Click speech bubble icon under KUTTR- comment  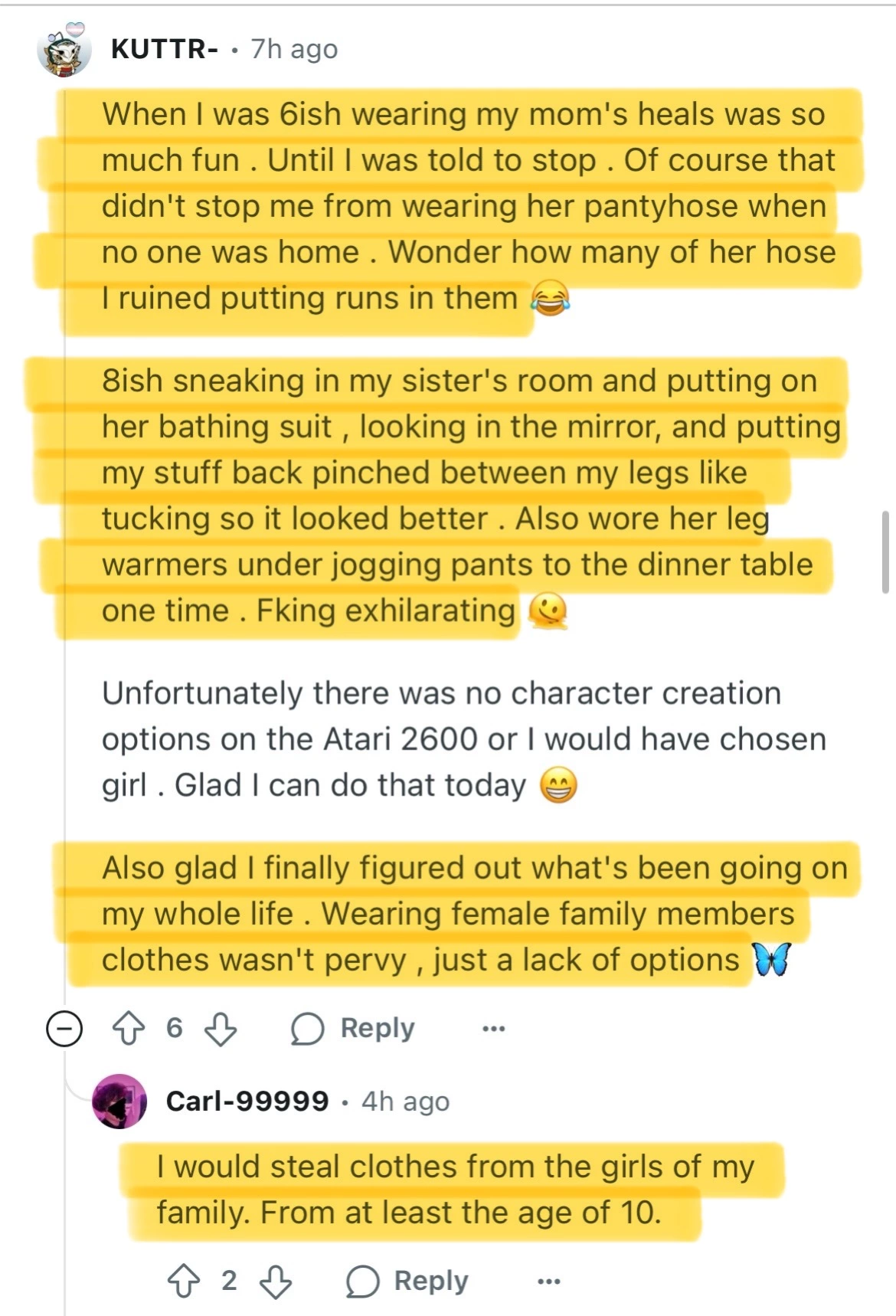(307, 1029)
